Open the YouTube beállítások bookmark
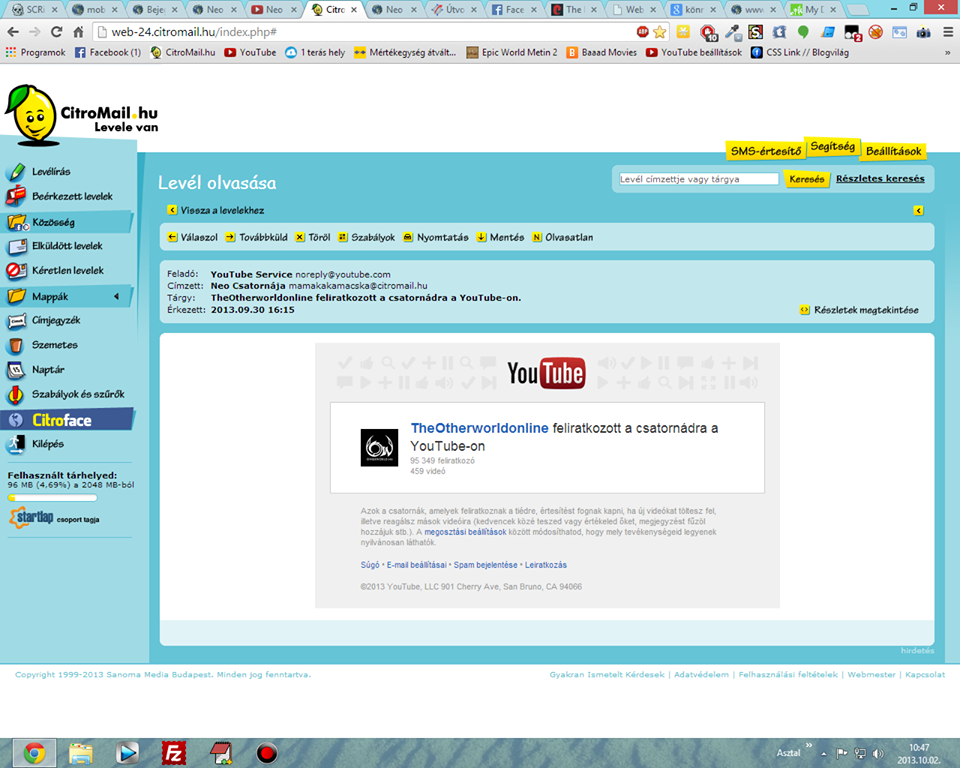Screen dimensions: 960x768 click(x=694, y=53)
